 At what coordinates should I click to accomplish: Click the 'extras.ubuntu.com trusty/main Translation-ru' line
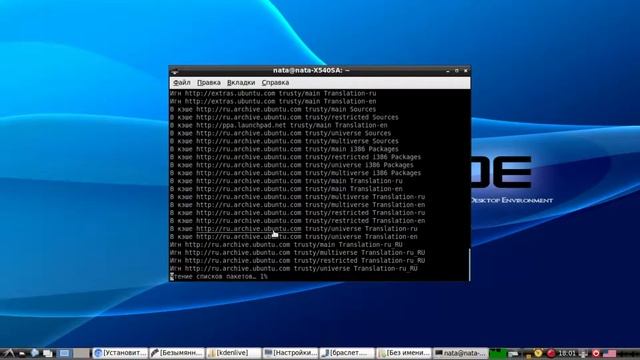coord(273,93)
